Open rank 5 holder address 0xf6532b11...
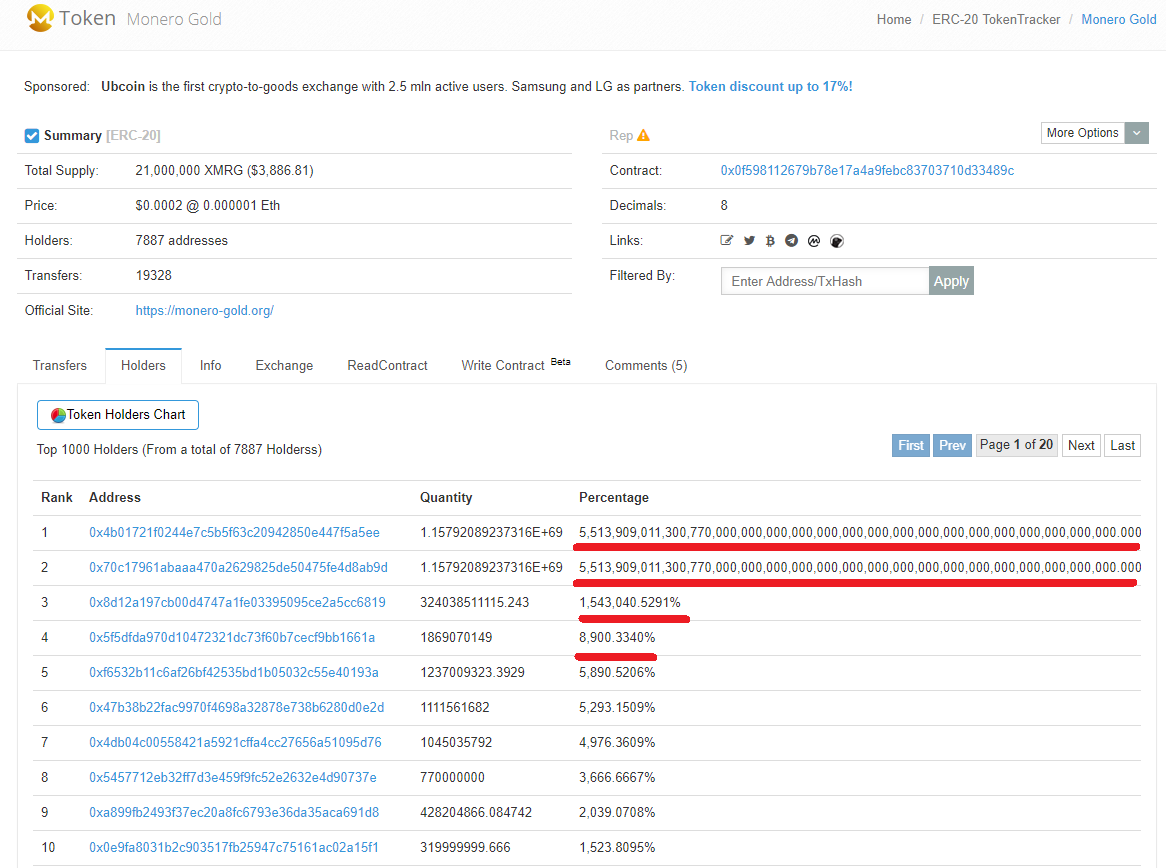This screenshot has width=1166, height=868. point(233,672)
